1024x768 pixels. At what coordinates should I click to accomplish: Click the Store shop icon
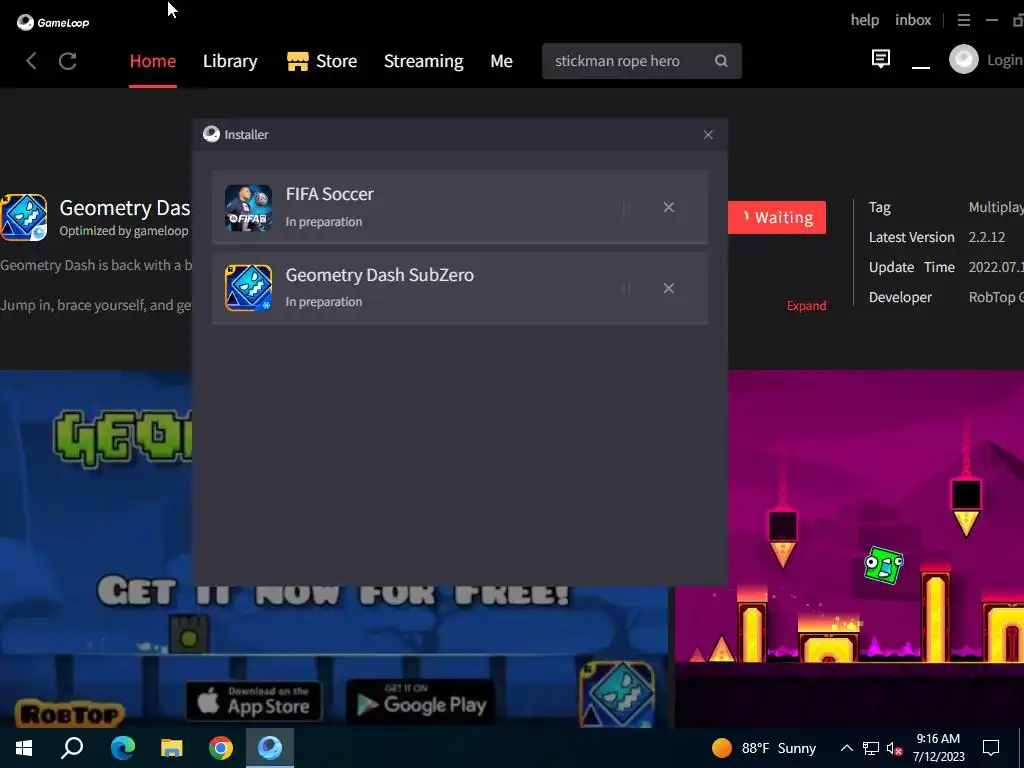coord(298,61)
